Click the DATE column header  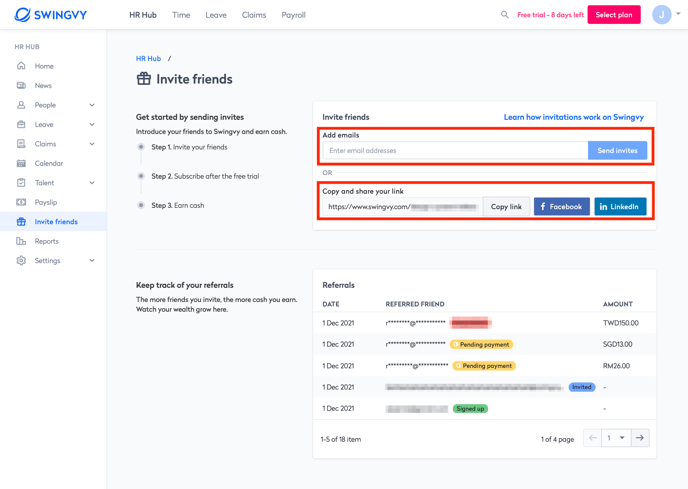tap(330, 304)
